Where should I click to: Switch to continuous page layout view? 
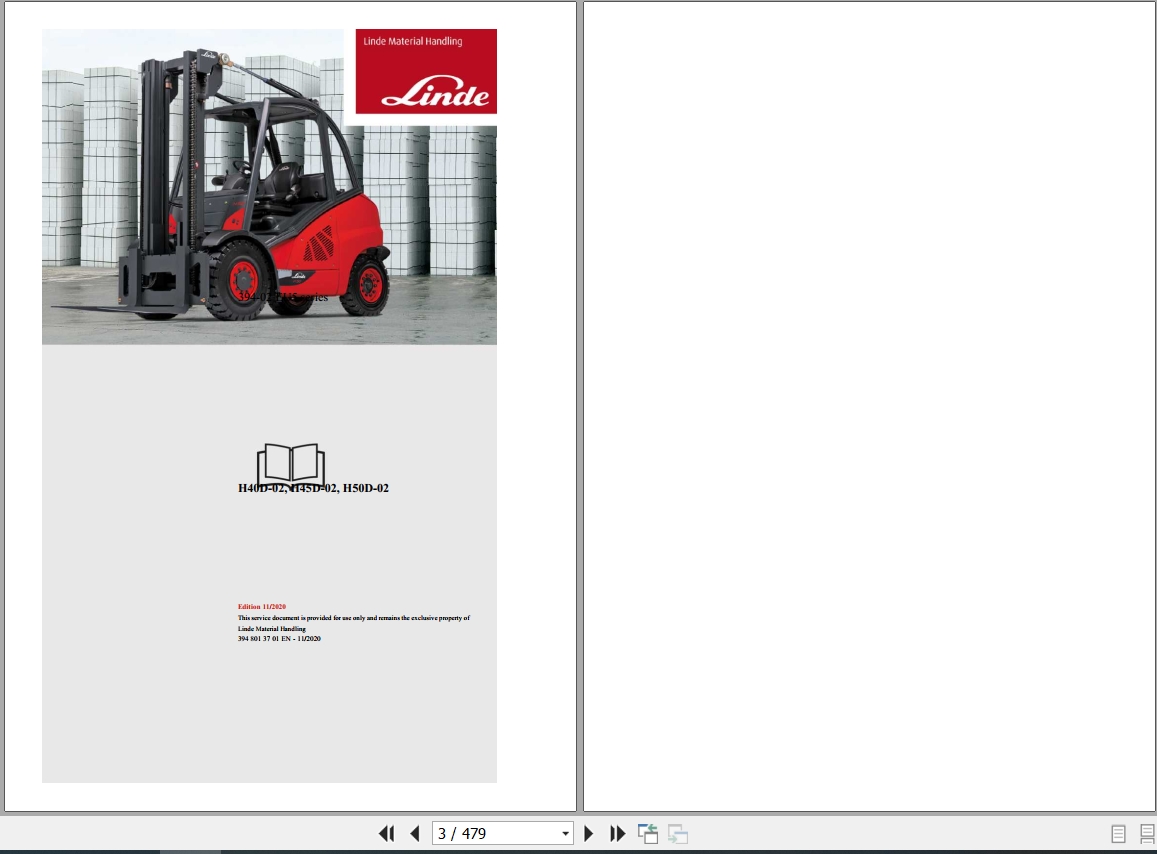(1147, 834)
